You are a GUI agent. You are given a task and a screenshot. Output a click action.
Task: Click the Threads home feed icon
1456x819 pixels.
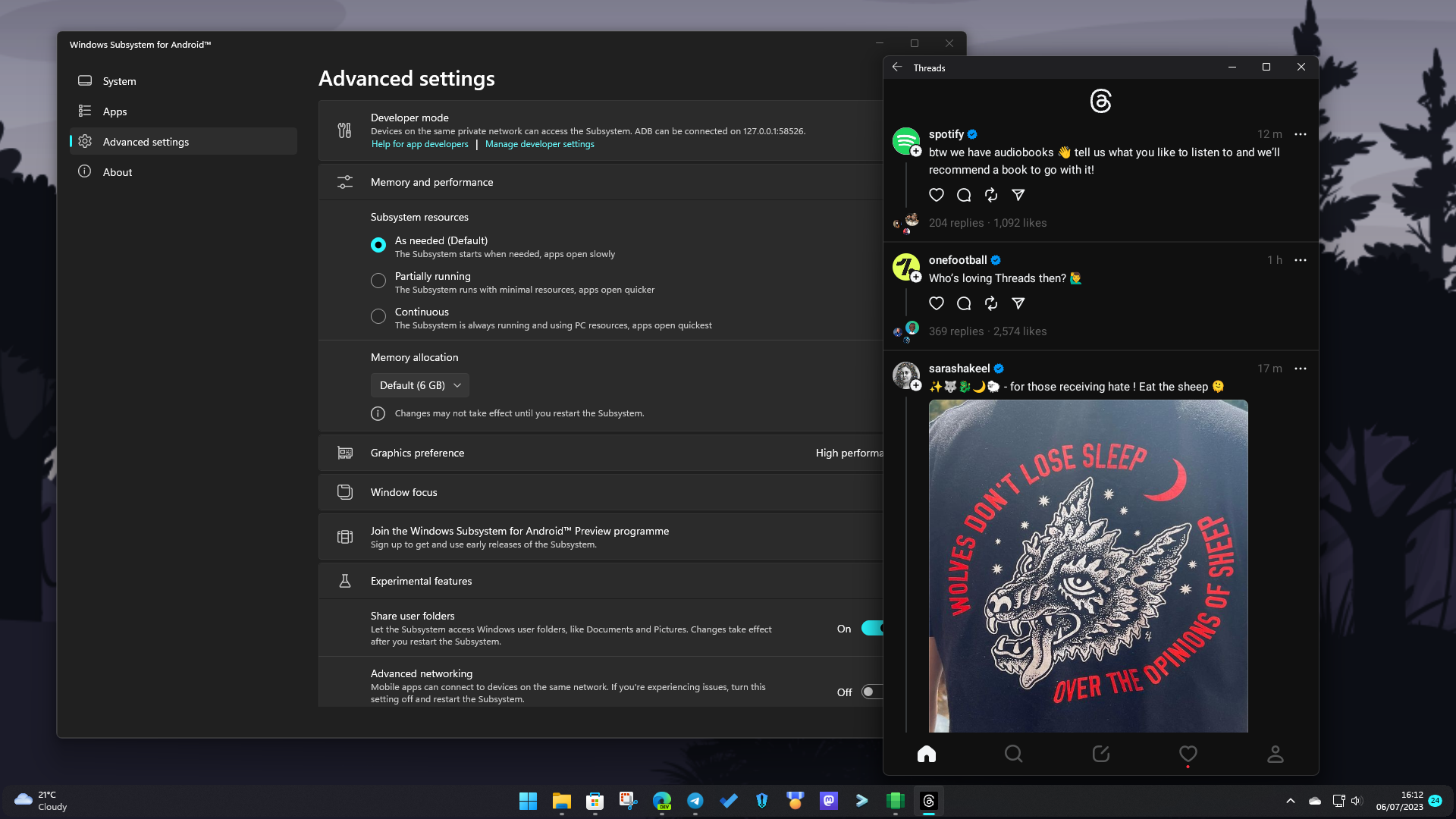[x=926, y=754]
